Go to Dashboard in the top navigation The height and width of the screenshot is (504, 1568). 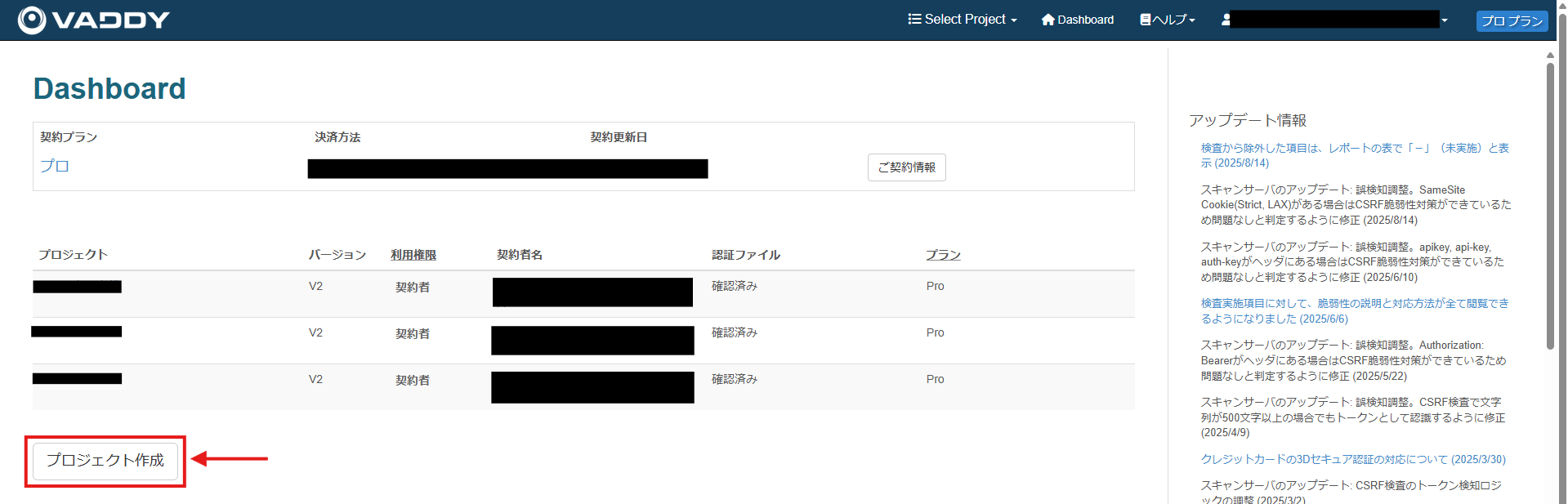tap(1078, 20)
